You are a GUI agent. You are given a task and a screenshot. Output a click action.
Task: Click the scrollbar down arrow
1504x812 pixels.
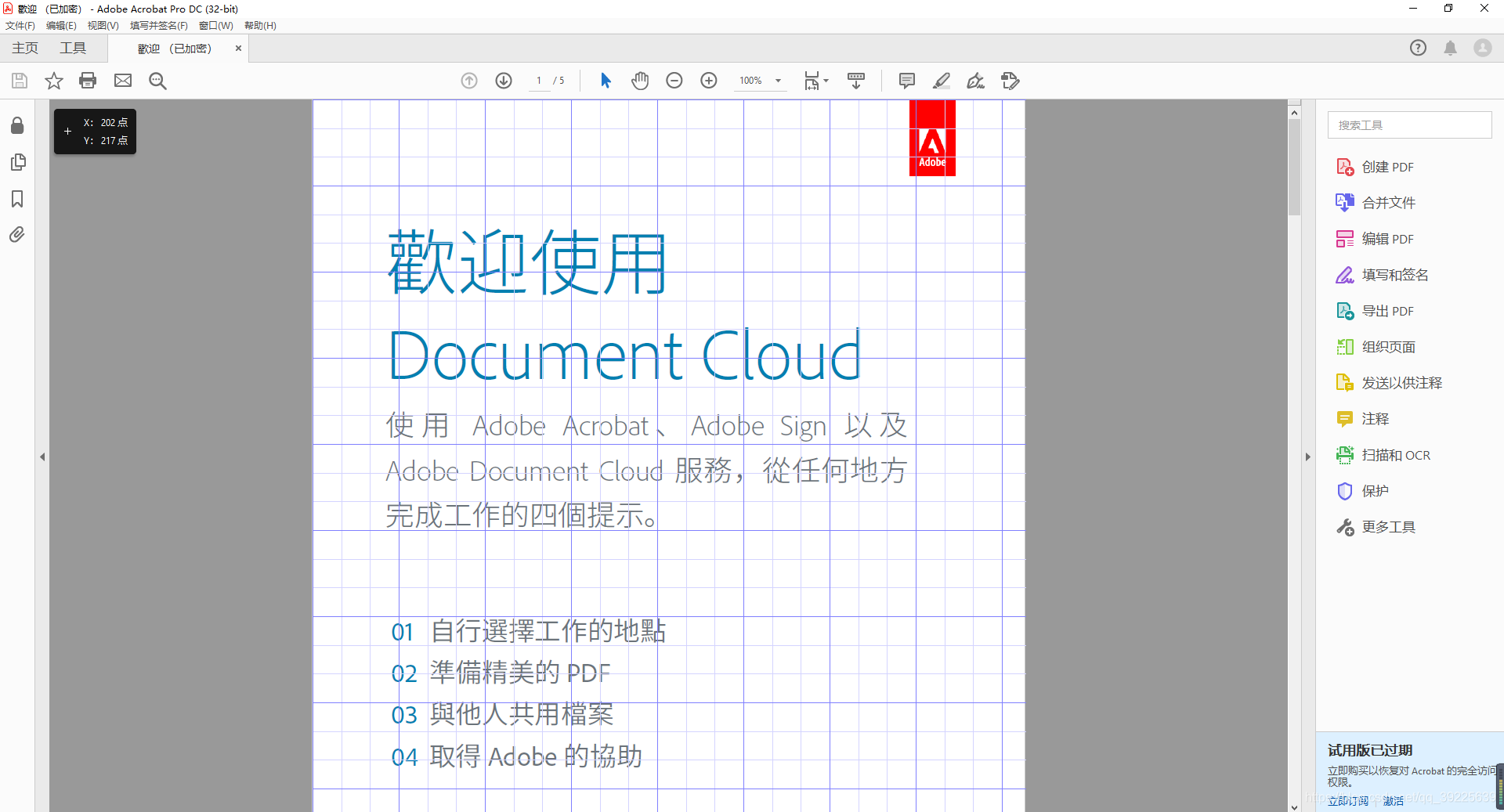[x=1294, y=807]
